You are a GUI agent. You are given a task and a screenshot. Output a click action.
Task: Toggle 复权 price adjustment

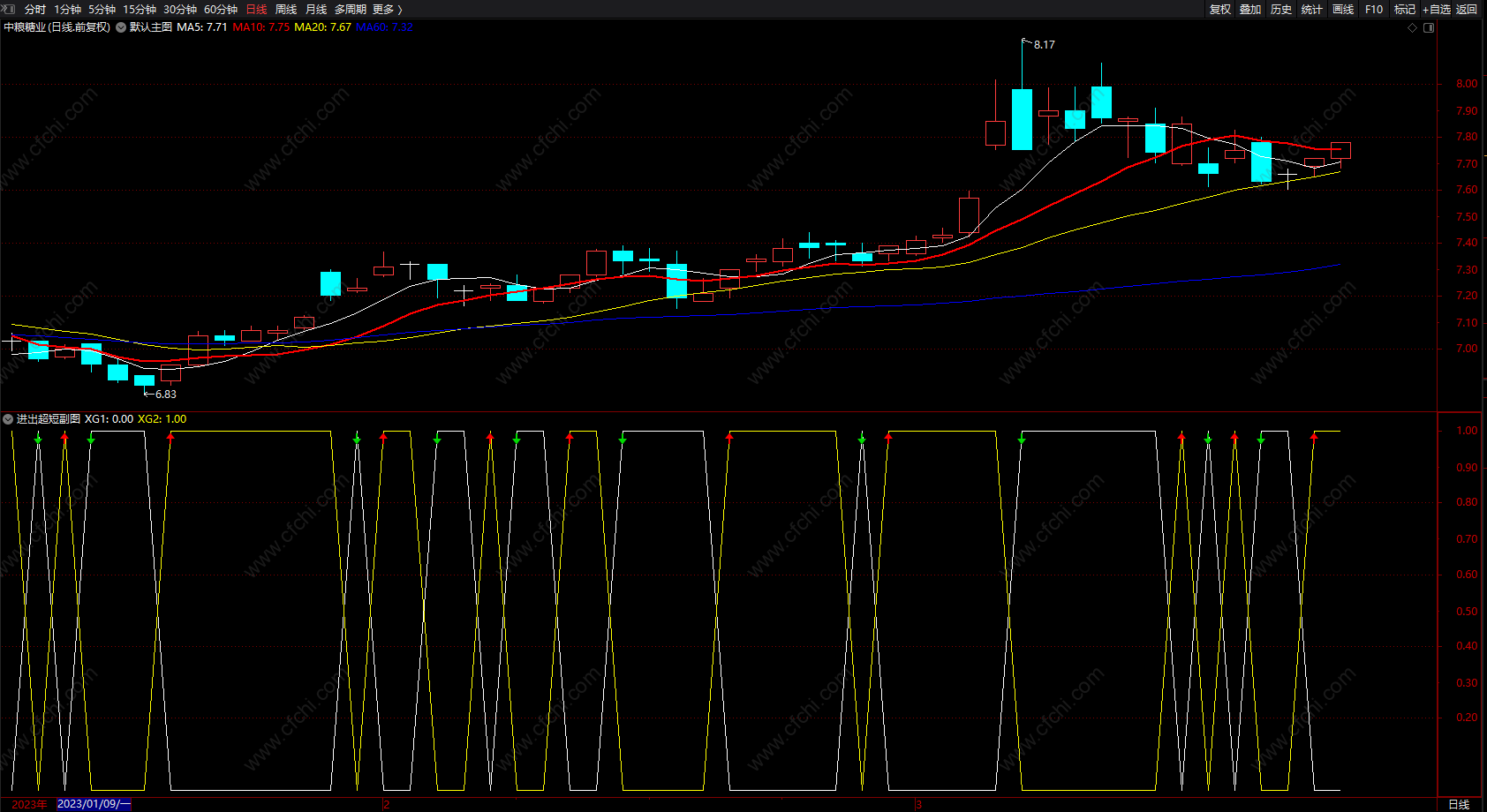point(1220,10)
